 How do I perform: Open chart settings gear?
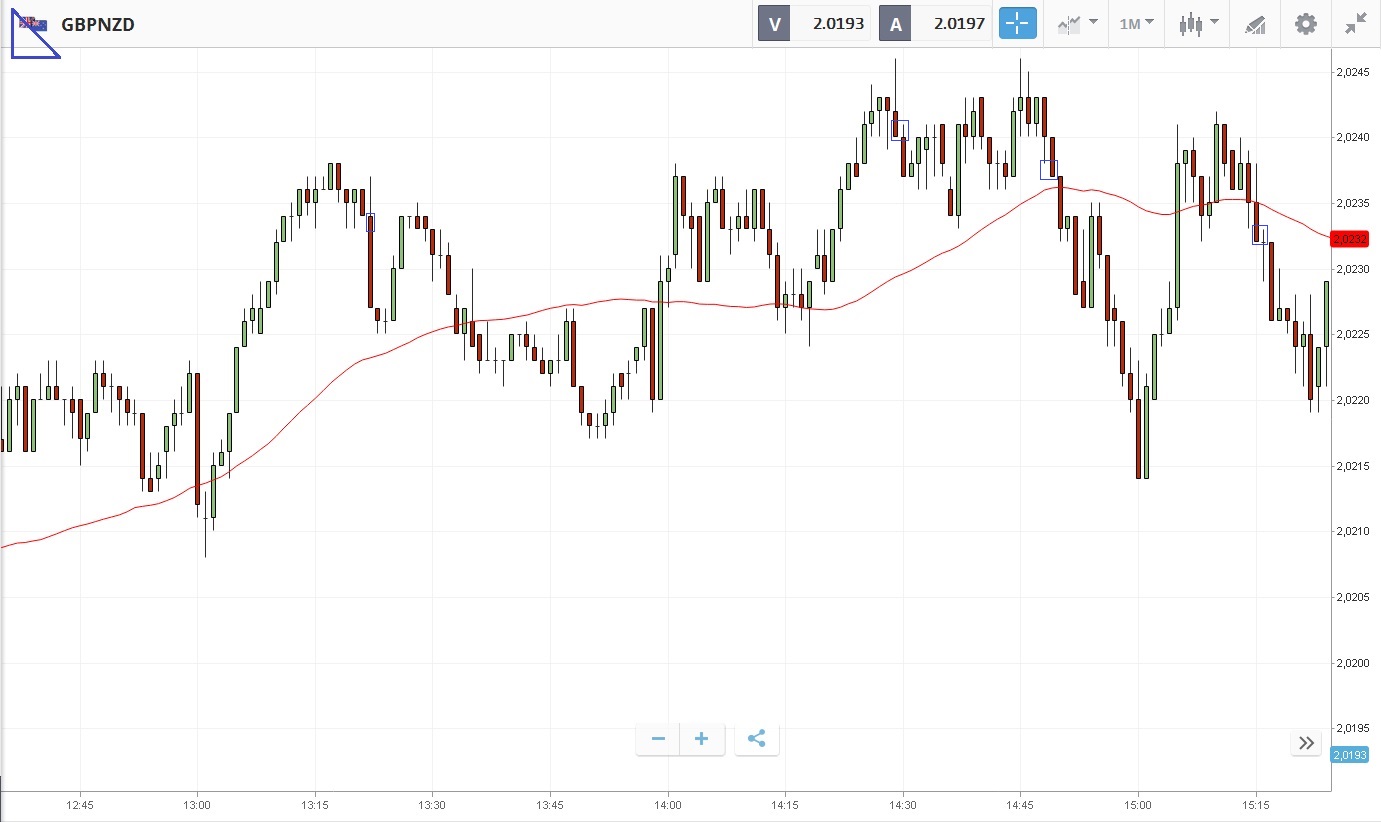tap(1306, 24)
